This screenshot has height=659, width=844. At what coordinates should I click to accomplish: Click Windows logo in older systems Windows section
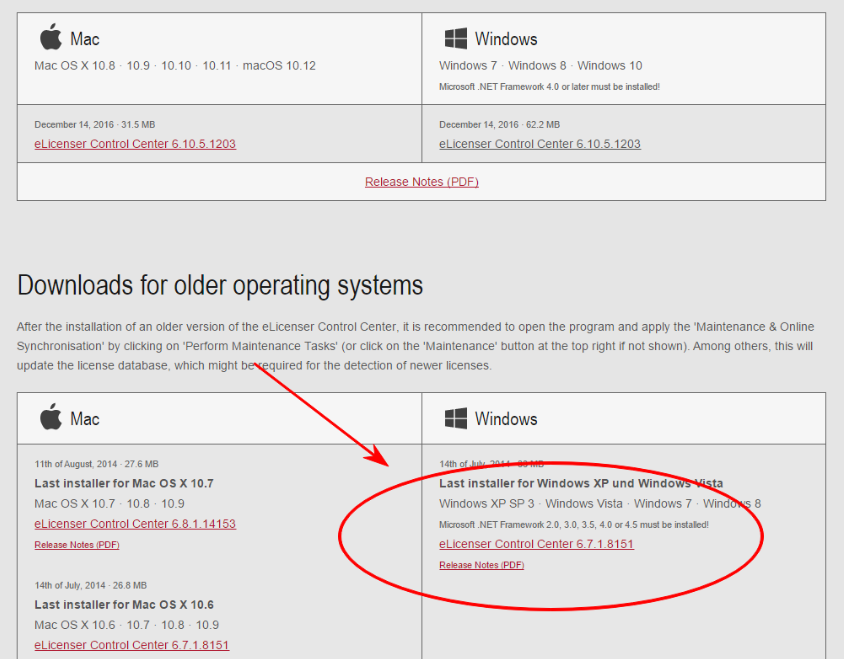[x=455, y=418]
